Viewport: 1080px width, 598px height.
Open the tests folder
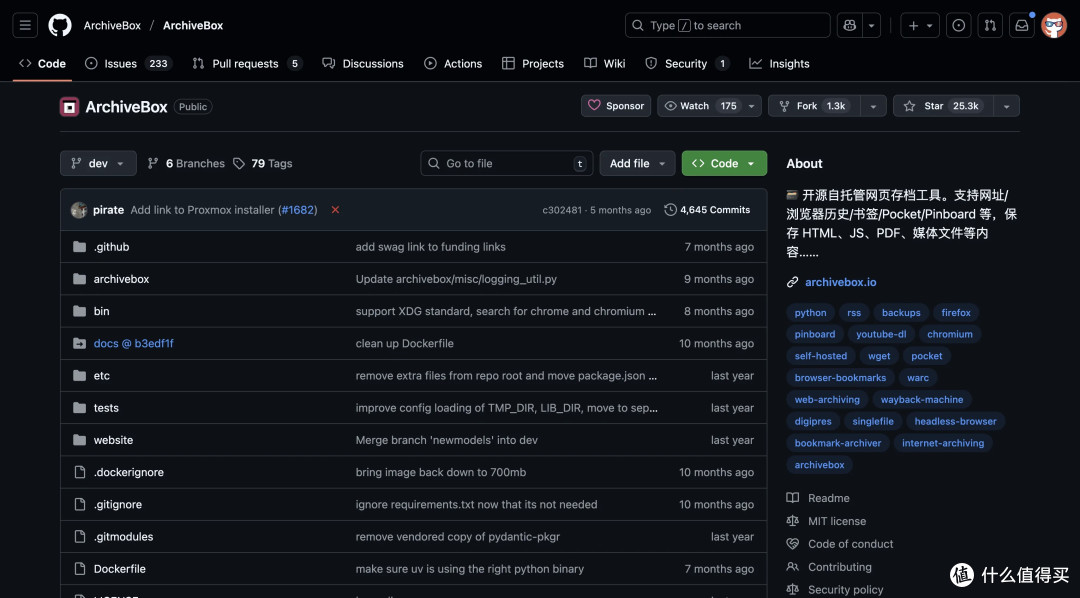point(106,408)
